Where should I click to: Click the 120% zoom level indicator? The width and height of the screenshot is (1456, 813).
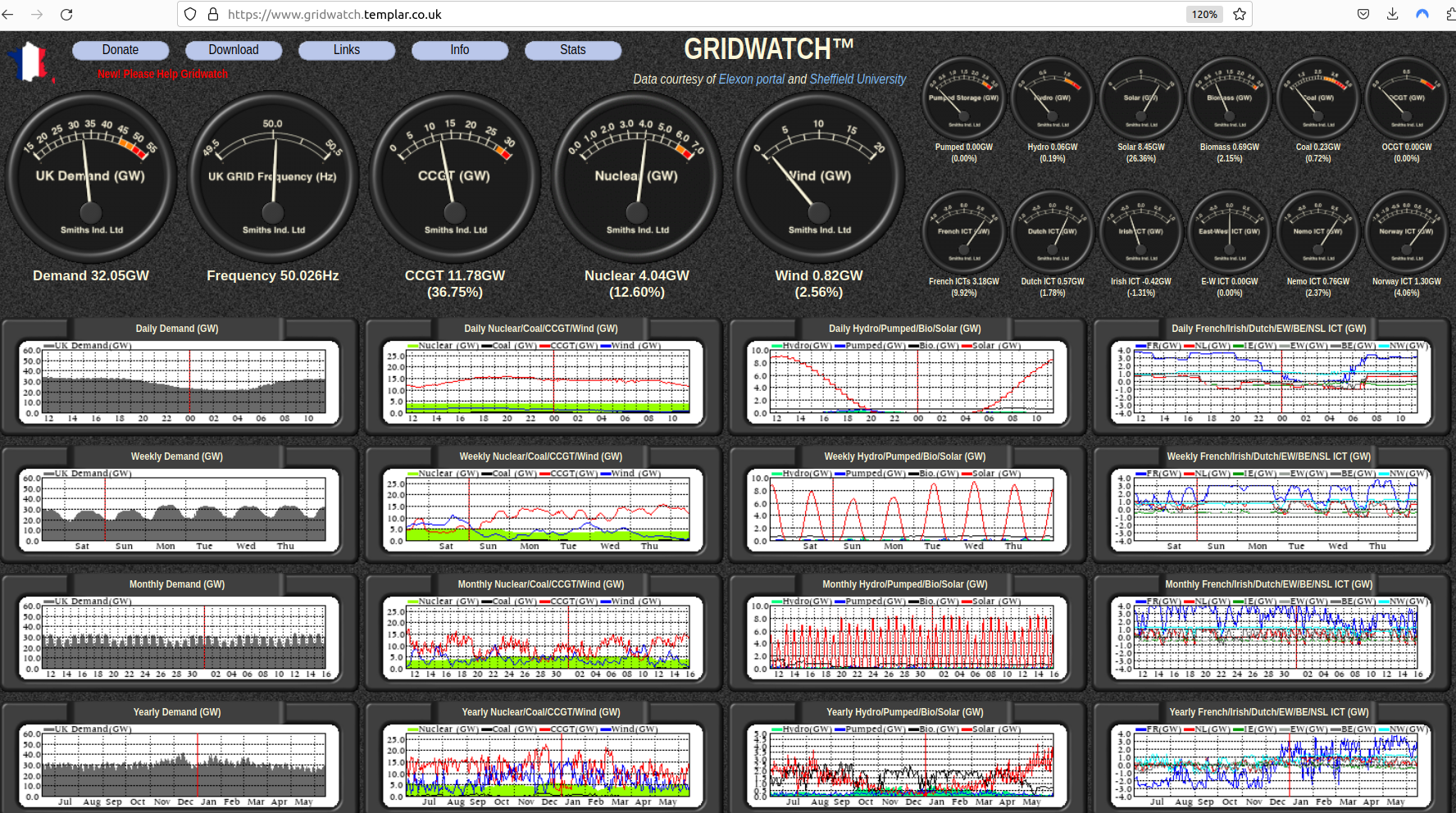coord(1204,14)
